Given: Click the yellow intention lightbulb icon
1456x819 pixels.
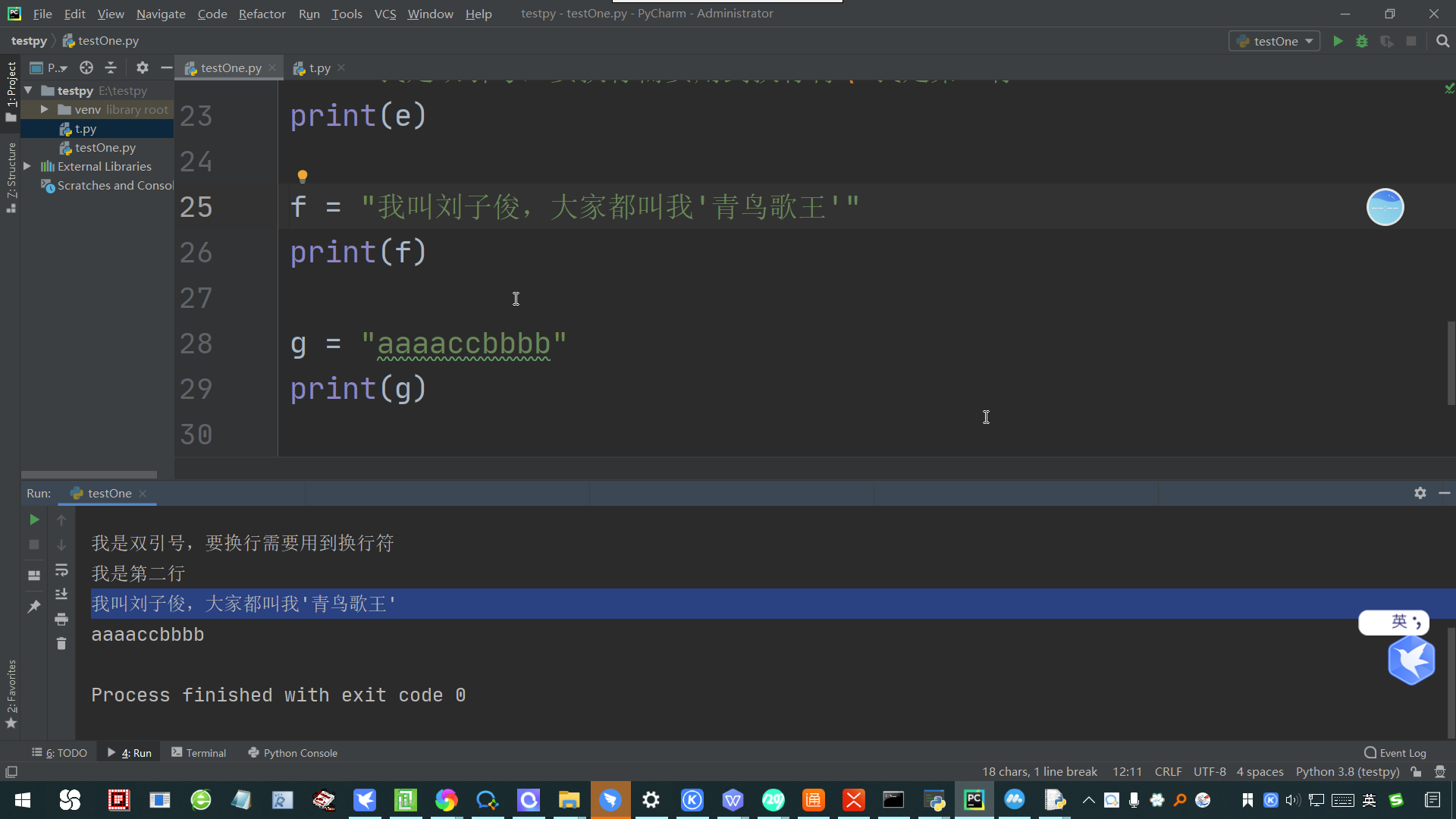Looking at the screenshot, I should [x=302, y=177].
